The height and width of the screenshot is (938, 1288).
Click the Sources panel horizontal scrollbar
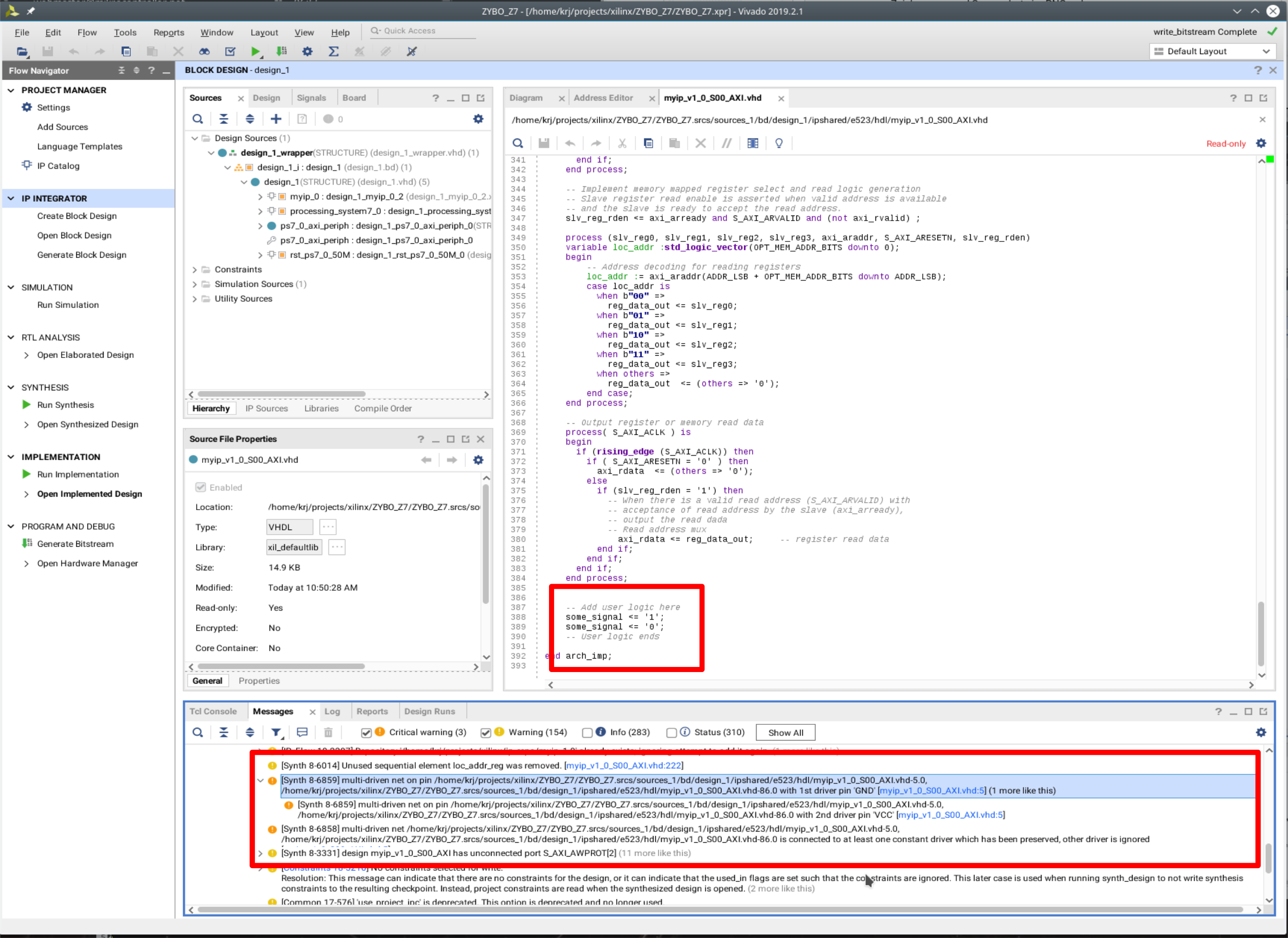point(282,395)
